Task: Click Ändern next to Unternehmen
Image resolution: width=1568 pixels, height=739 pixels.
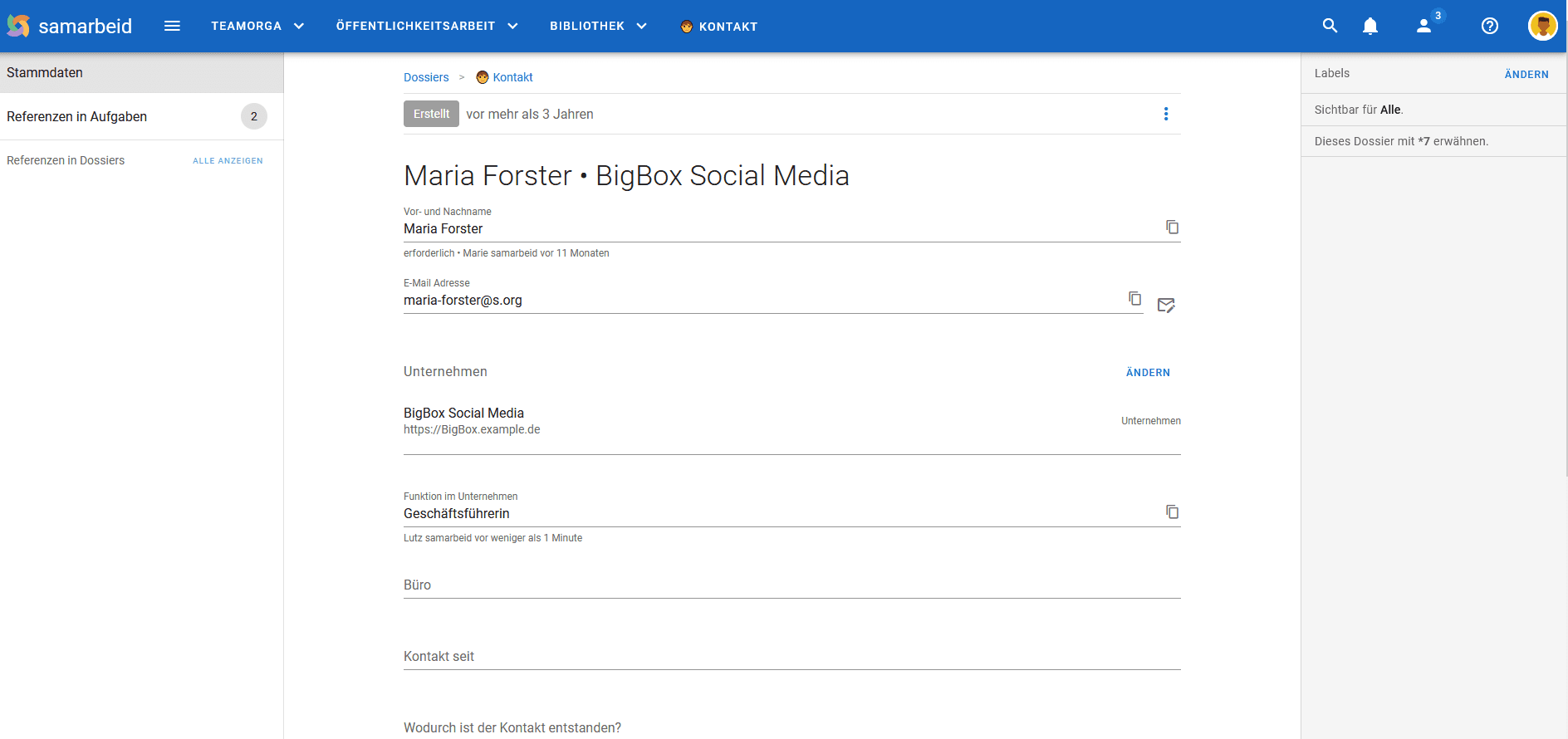Action: 1147,373
